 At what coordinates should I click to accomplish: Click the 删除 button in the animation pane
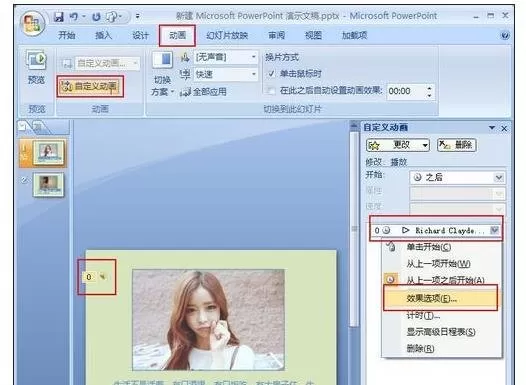coord(457,145)
